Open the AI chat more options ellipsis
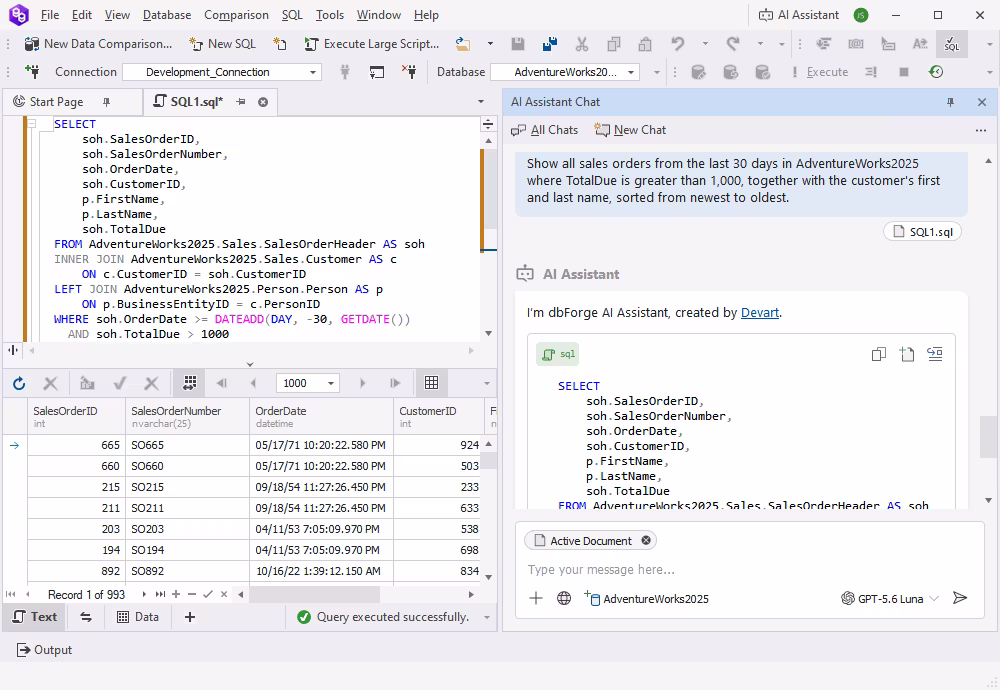This screenshot has height=690, width=1000. pos(981,130)
